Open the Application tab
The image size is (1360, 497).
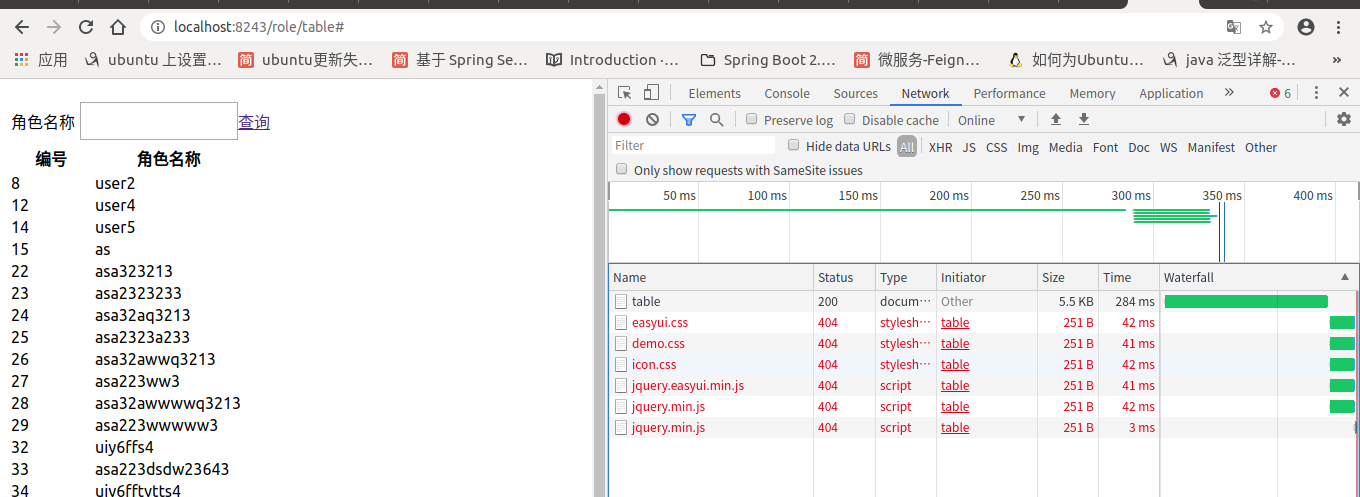coord(1171,93)
